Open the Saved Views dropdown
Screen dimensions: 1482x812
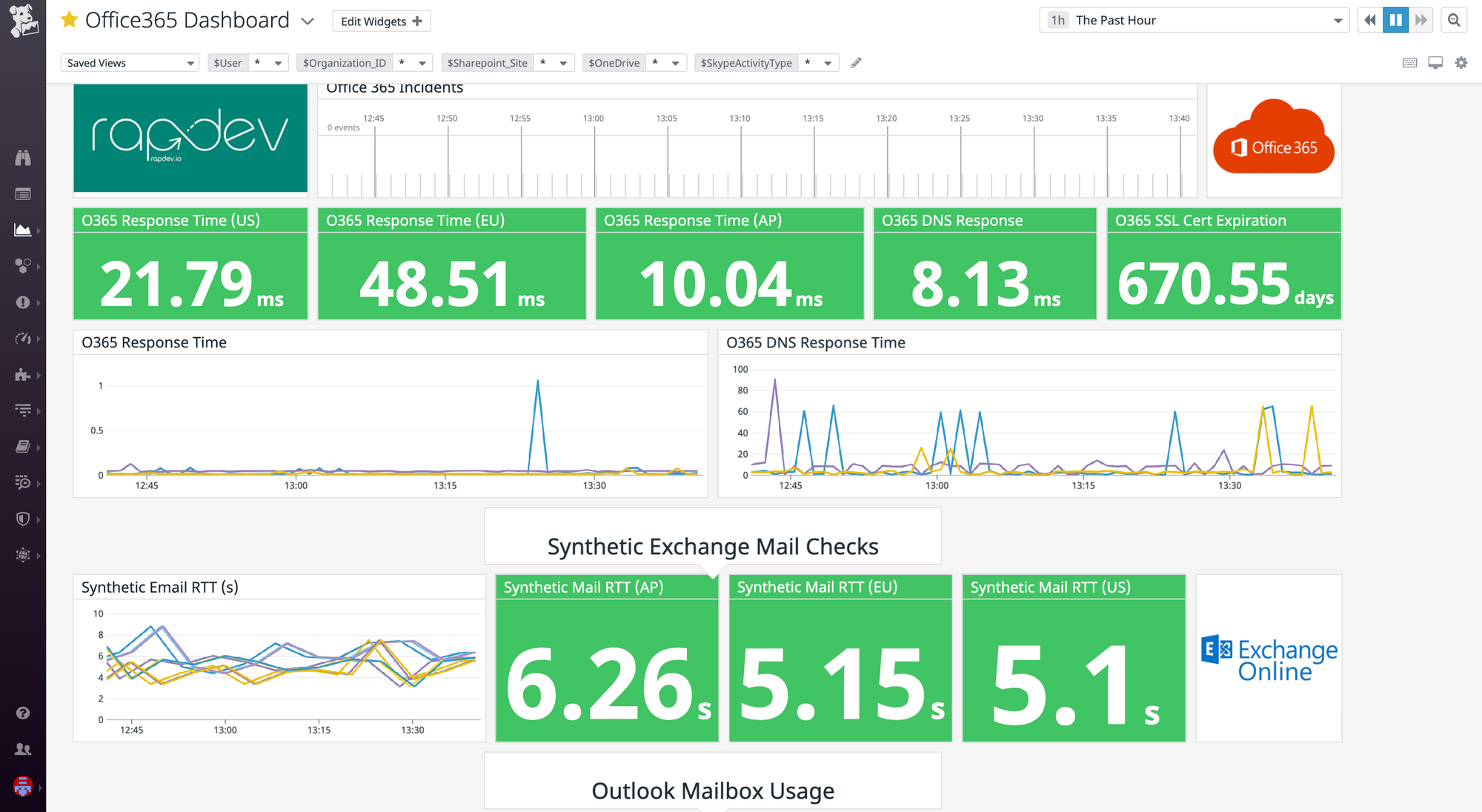(x=130, y=63)
